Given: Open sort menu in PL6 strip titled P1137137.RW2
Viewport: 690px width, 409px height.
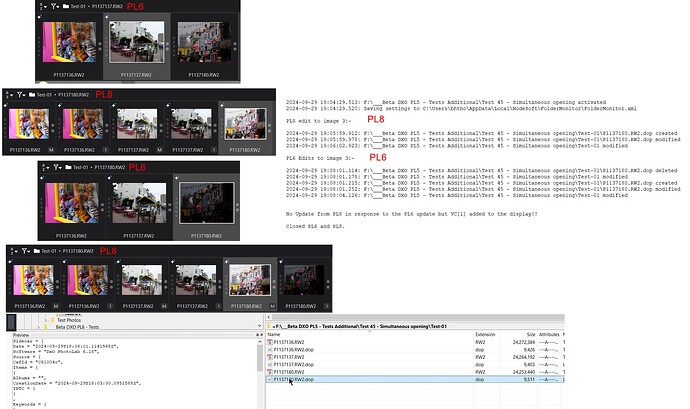Looking at the screenshot, I should (x=42, y=6).
